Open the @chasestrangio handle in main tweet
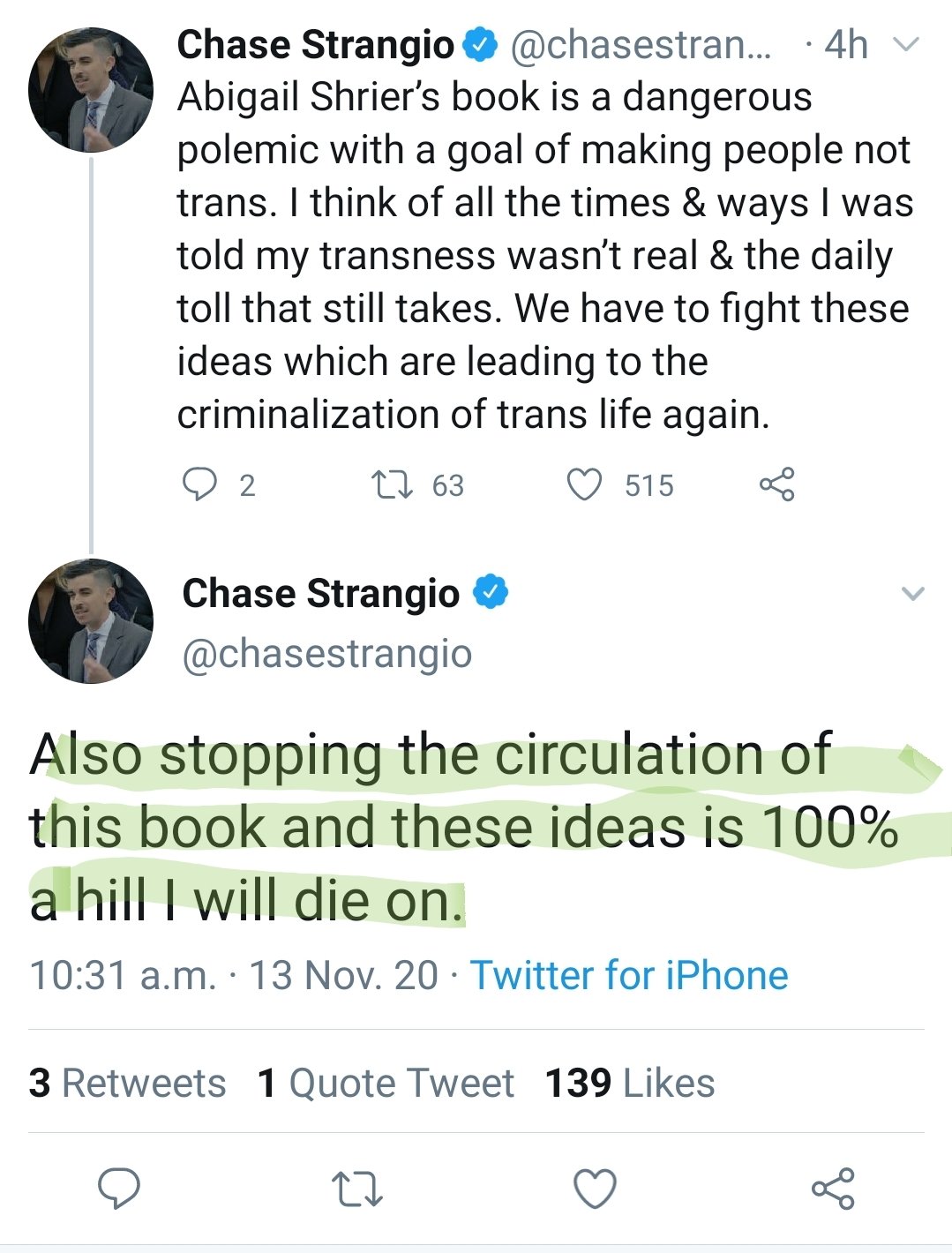This screenshot has width=952, height=1253. tap(327, 654)
